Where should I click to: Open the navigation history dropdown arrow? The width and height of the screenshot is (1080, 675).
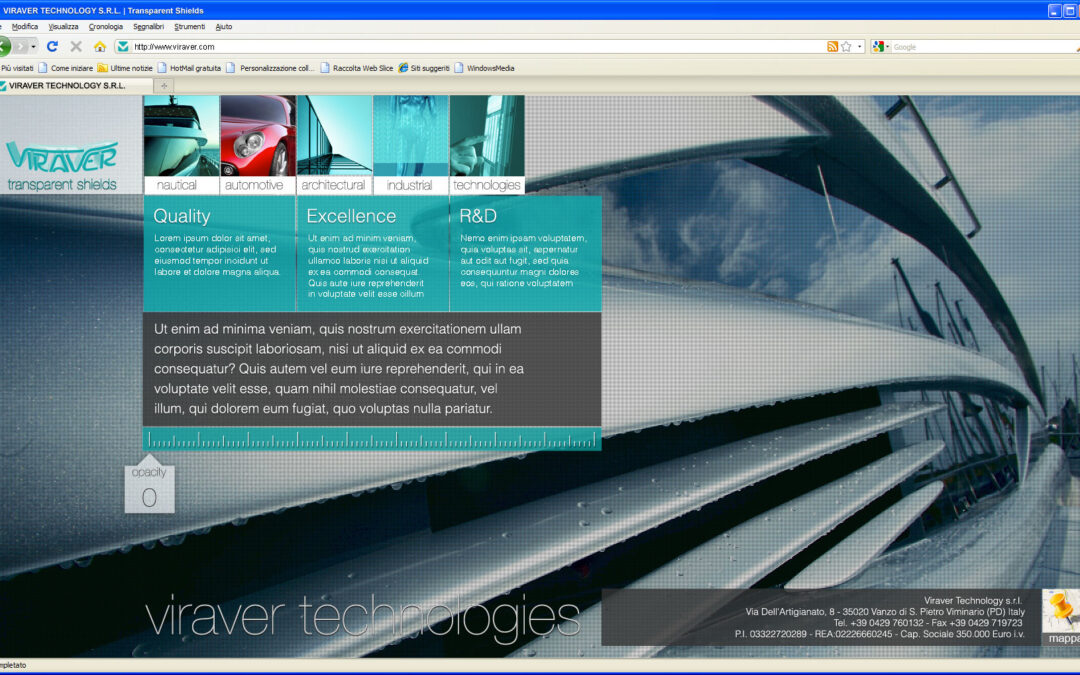coord(33,47)
